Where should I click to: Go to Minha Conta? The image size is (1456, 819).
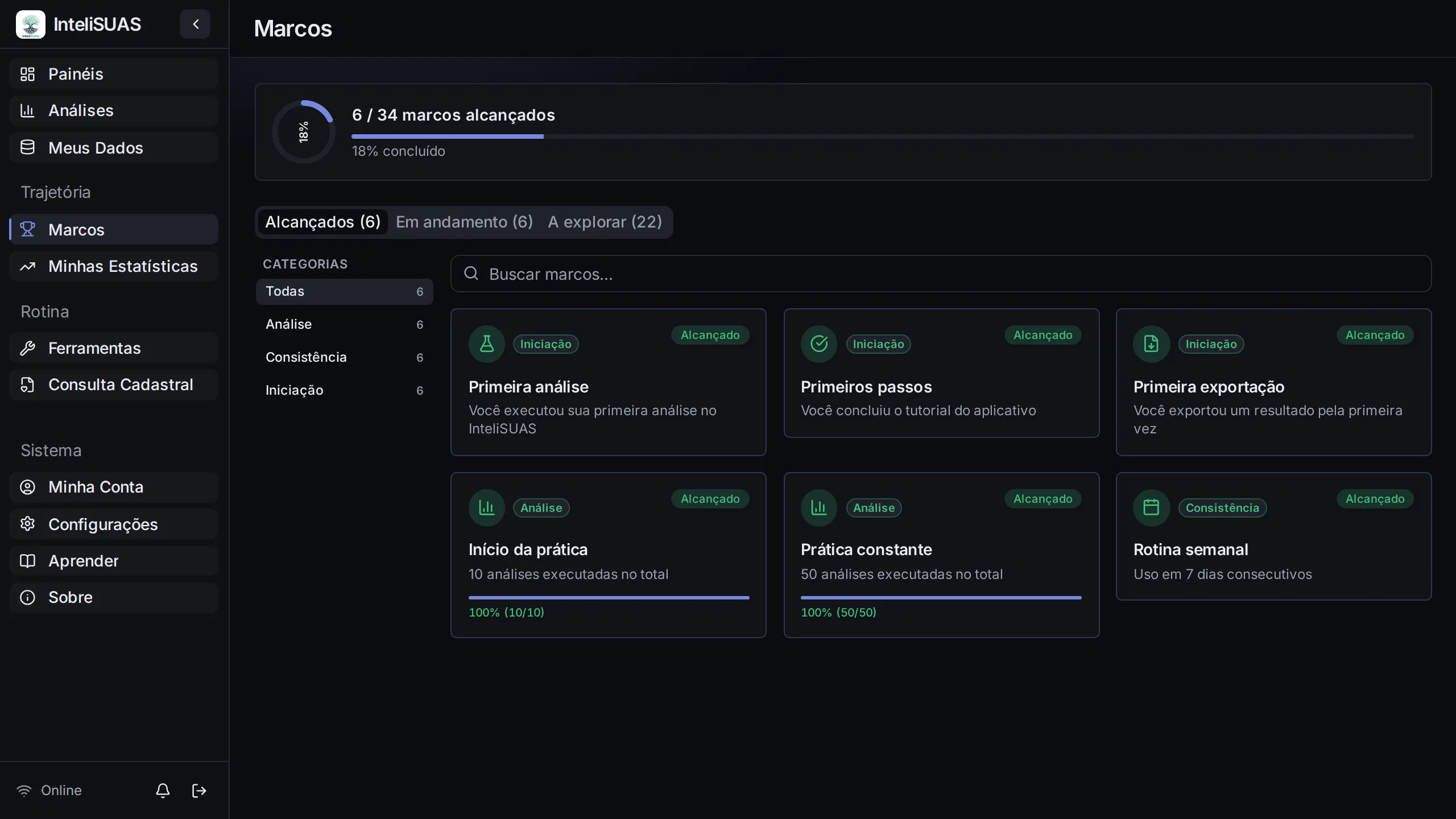114,487
